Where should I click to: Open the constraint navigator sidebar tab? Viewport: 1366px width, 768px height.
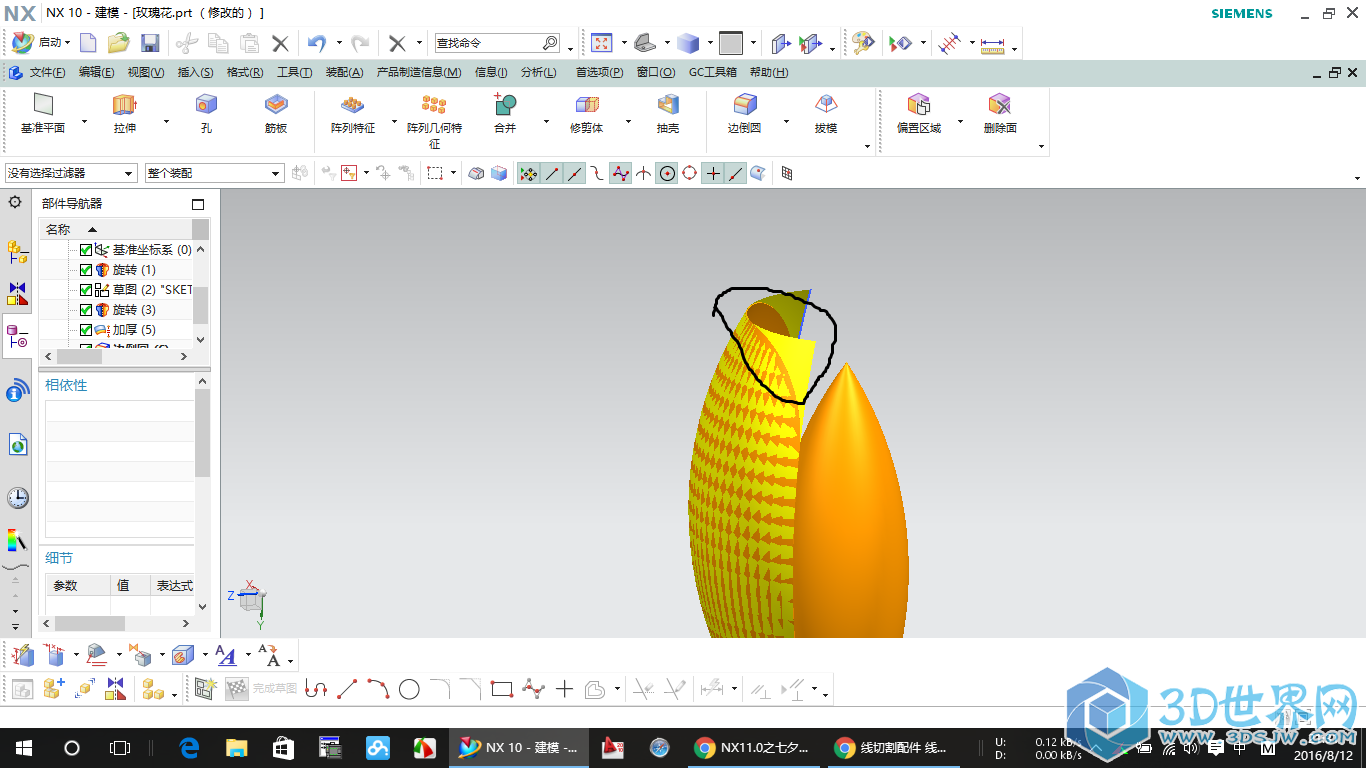pyautogui.click(x=17, y=293)
